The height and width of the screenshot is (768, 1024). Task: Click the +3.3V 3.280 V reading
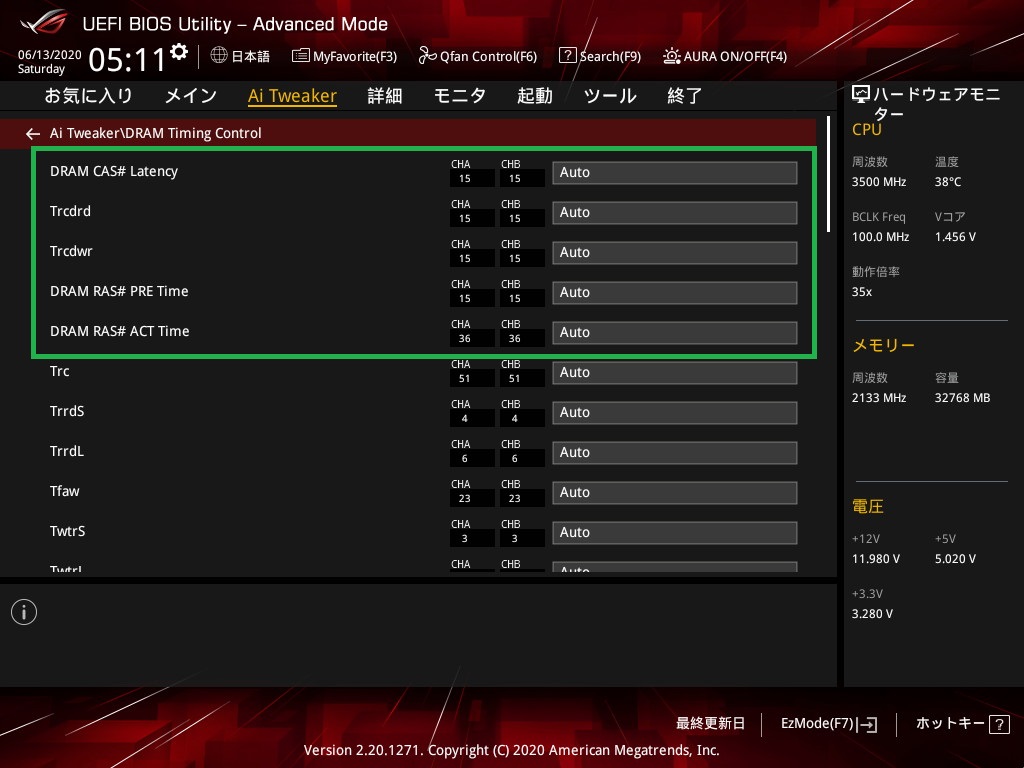click(x=872, y=614)
